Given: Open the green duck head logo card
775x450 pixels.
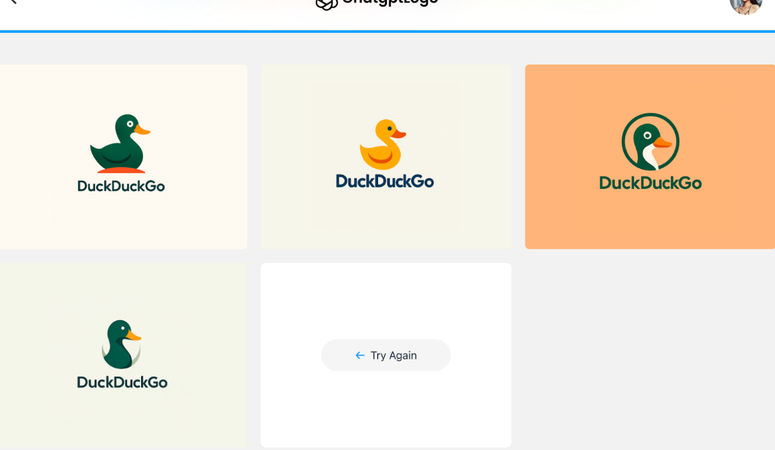Looking at the screenshot, I should click(x=123, y=356).
